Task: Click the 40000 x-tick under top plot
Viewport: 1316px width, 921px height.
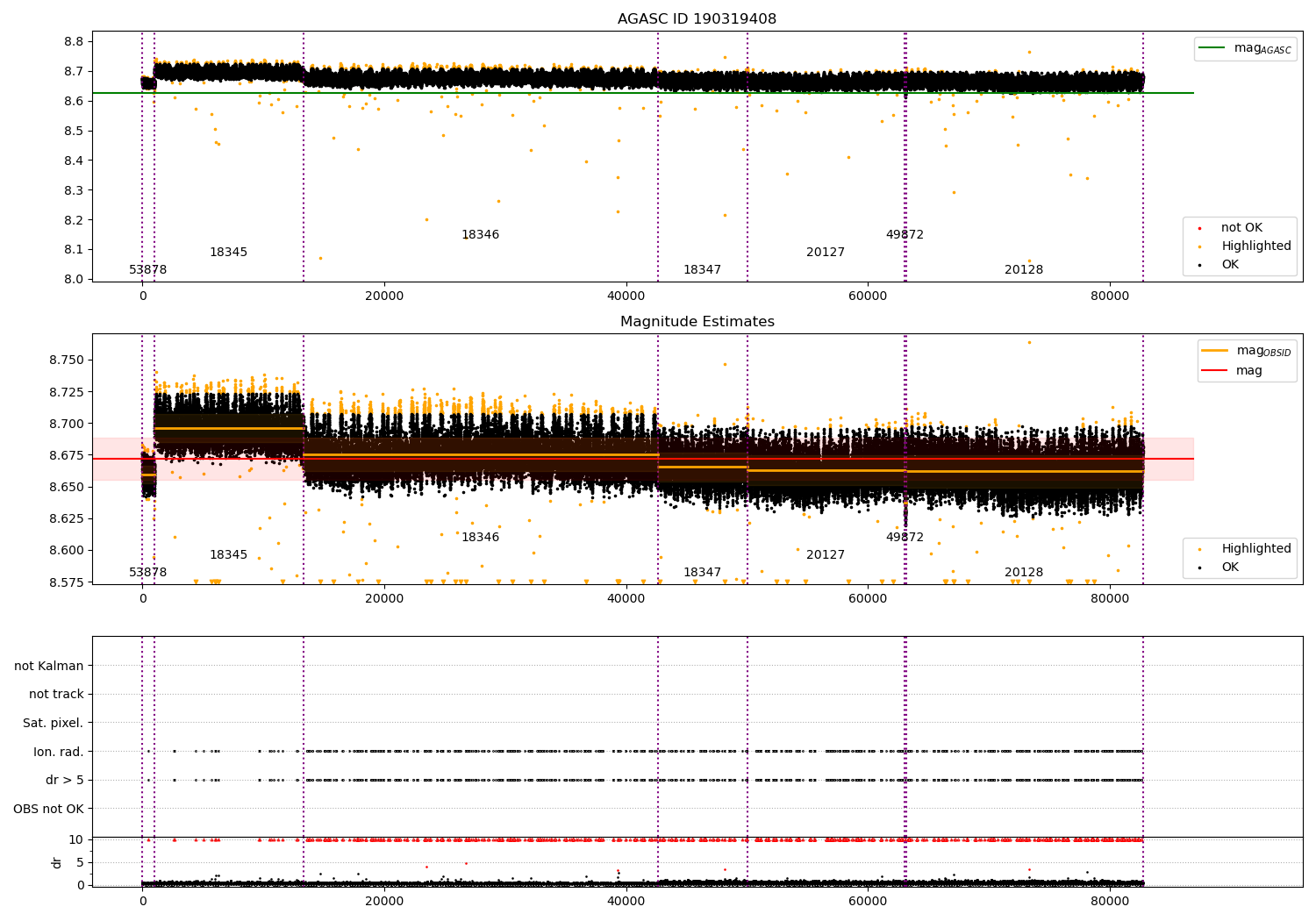Action: [x=626, y=296]
